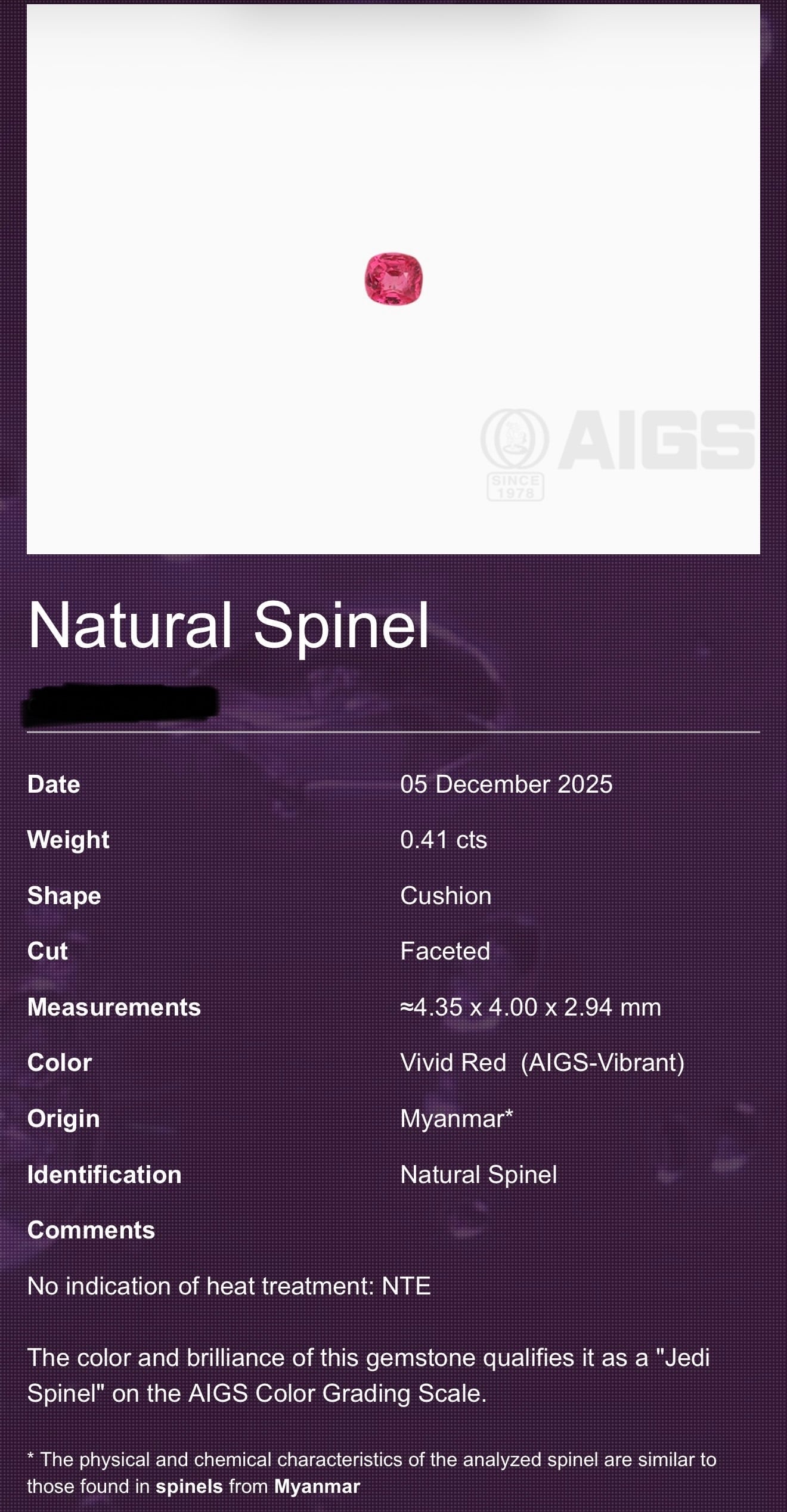Click the bold 'spinels' in the footnote
The image size is (787, 1512).
pos(190,1486)
